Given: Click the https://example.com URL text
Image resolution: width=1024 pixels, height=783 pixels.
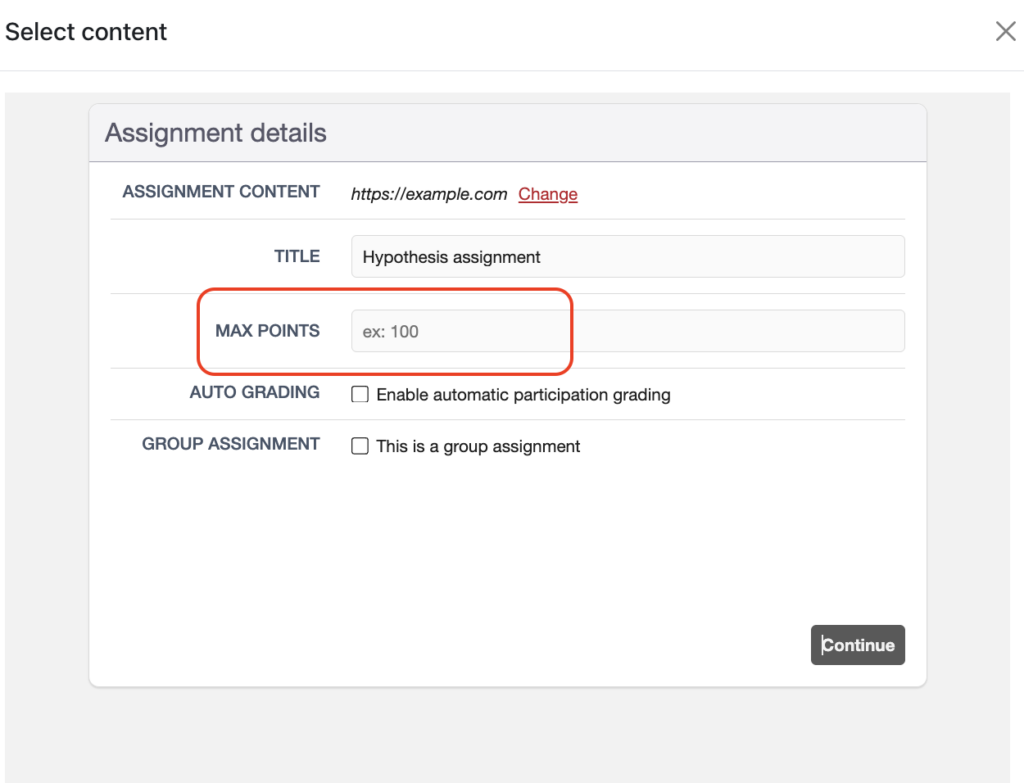Looking at the screenshot, I should pos(429,194).
